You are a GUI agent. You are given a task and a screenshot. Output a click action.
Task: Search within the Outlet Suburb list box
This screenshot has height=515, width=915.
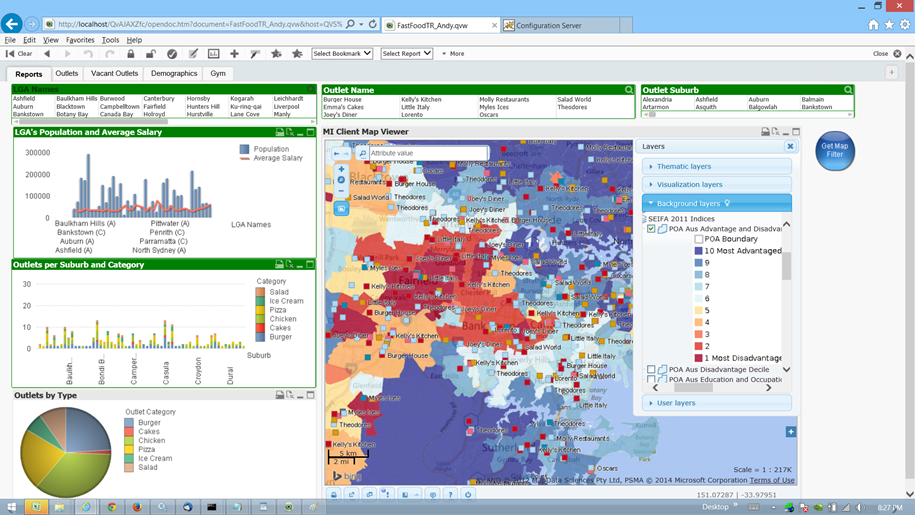point(848,90)
